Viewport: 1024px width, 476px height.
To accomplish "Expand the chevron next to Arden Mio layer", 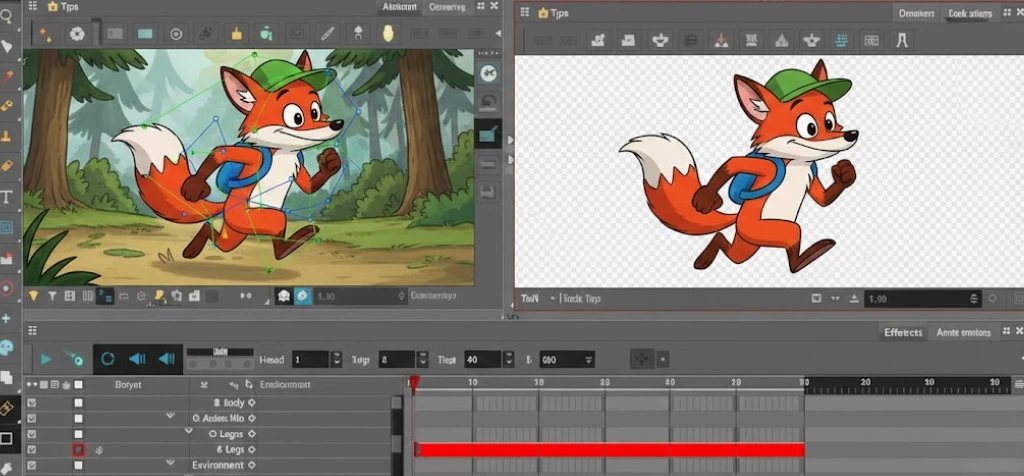I will (x=169, y=417).
